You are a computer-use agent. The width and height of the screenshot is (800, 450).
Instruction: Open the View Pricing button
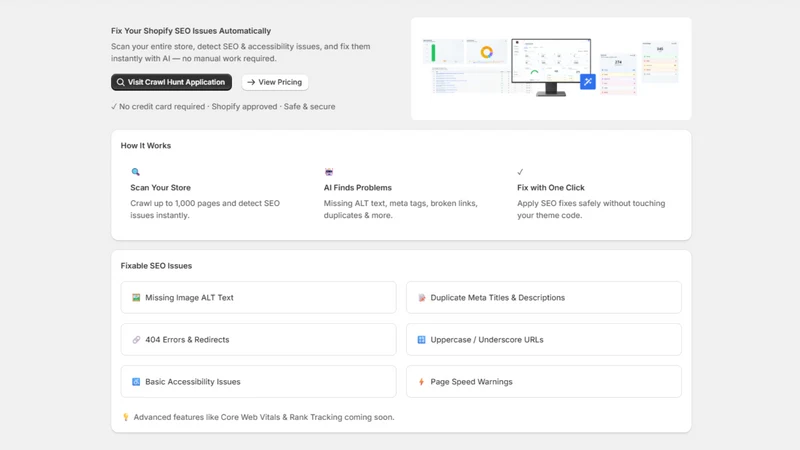coord(275,82)
